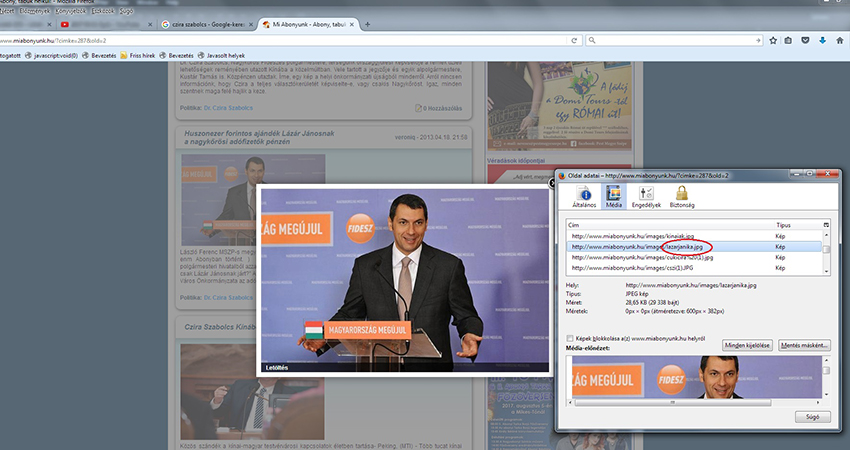Bookmark this page with the star icon
The width and height of the screenshot is (850, 450).
tap(773, 40)
